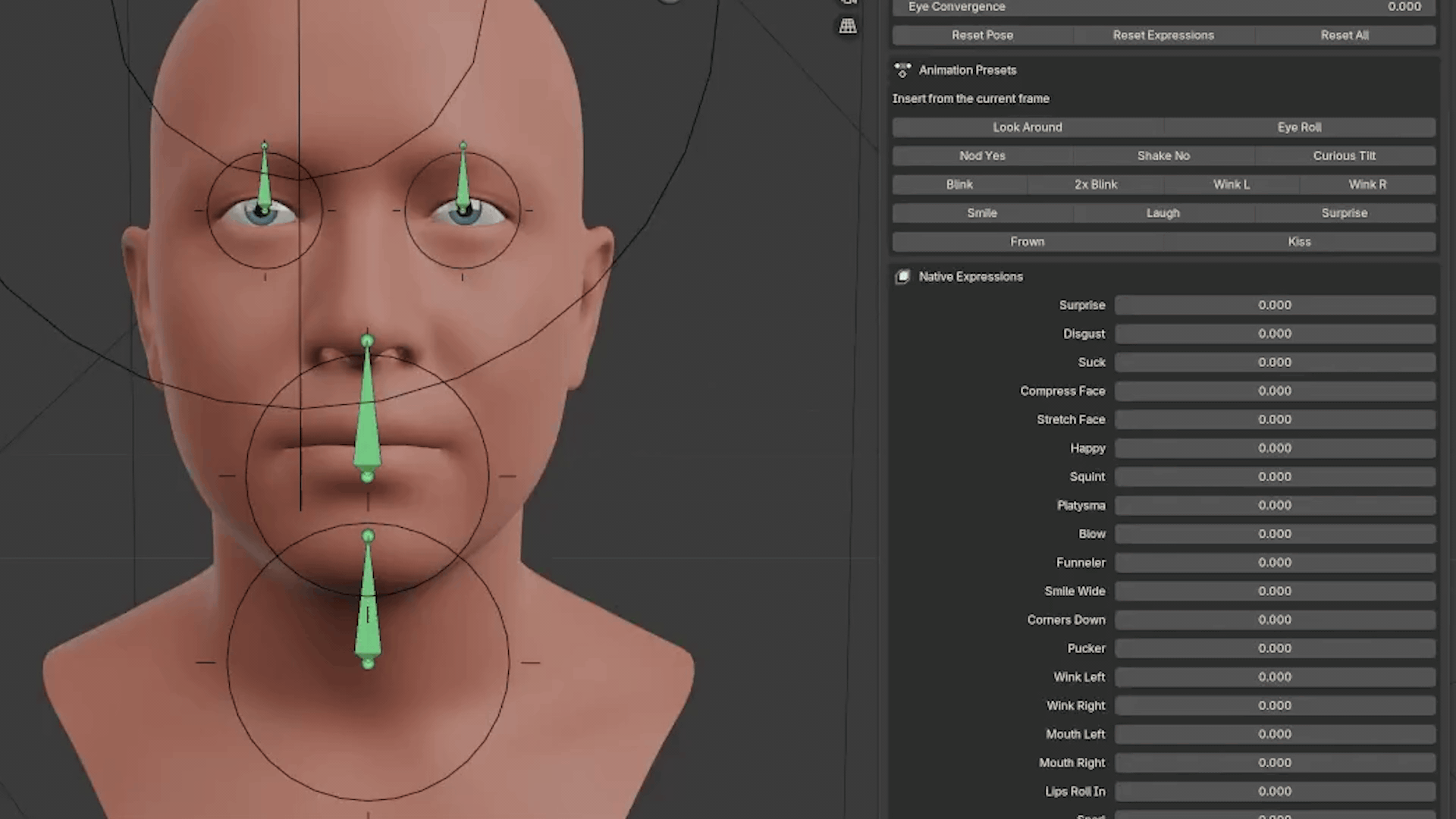Toggle perspective/orthographic grid icon in viewport
This screenshot has height=819, width=1456.
click(848, 27)
